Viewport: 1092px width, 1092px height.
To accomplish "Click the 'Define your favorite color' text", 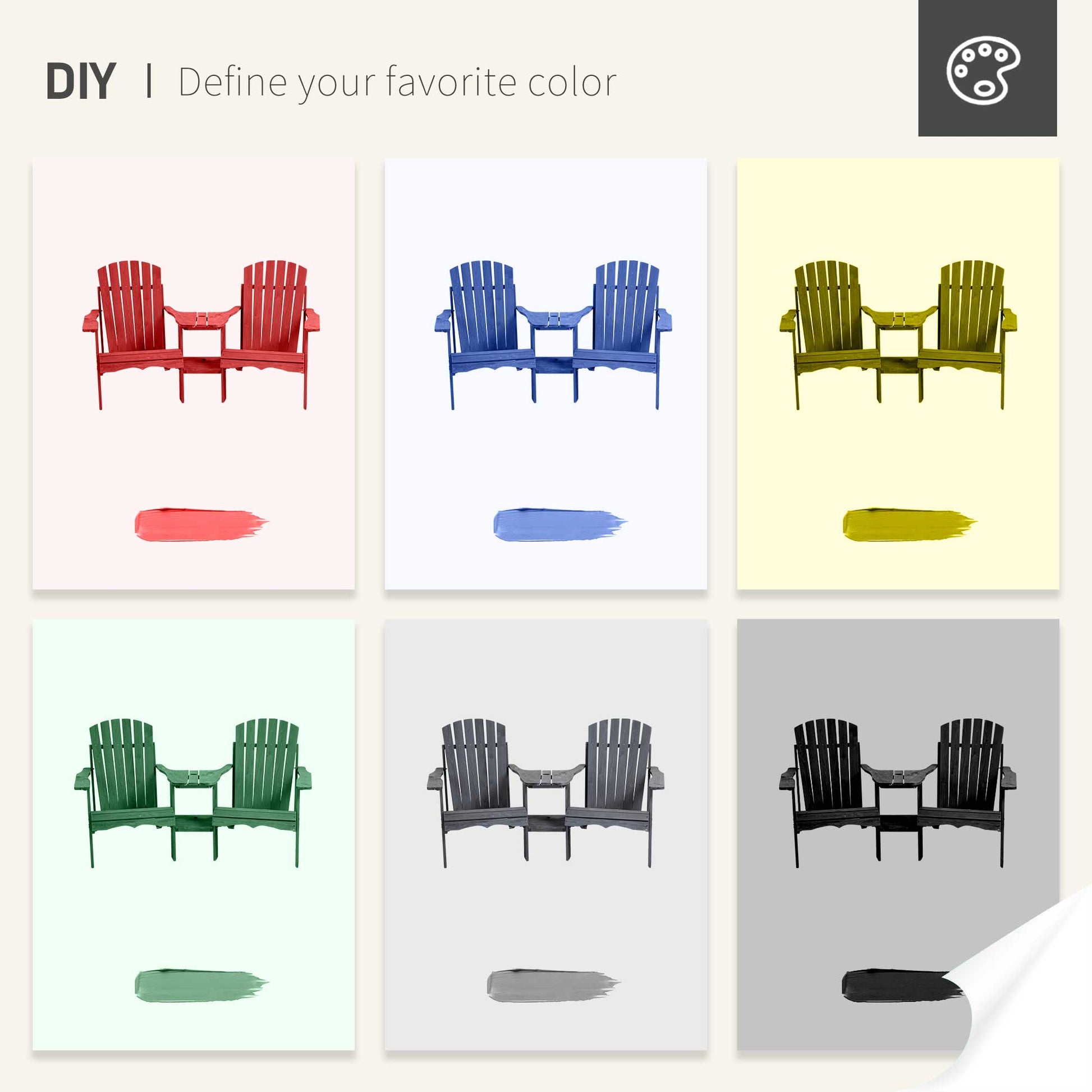I will coord(397,82).
